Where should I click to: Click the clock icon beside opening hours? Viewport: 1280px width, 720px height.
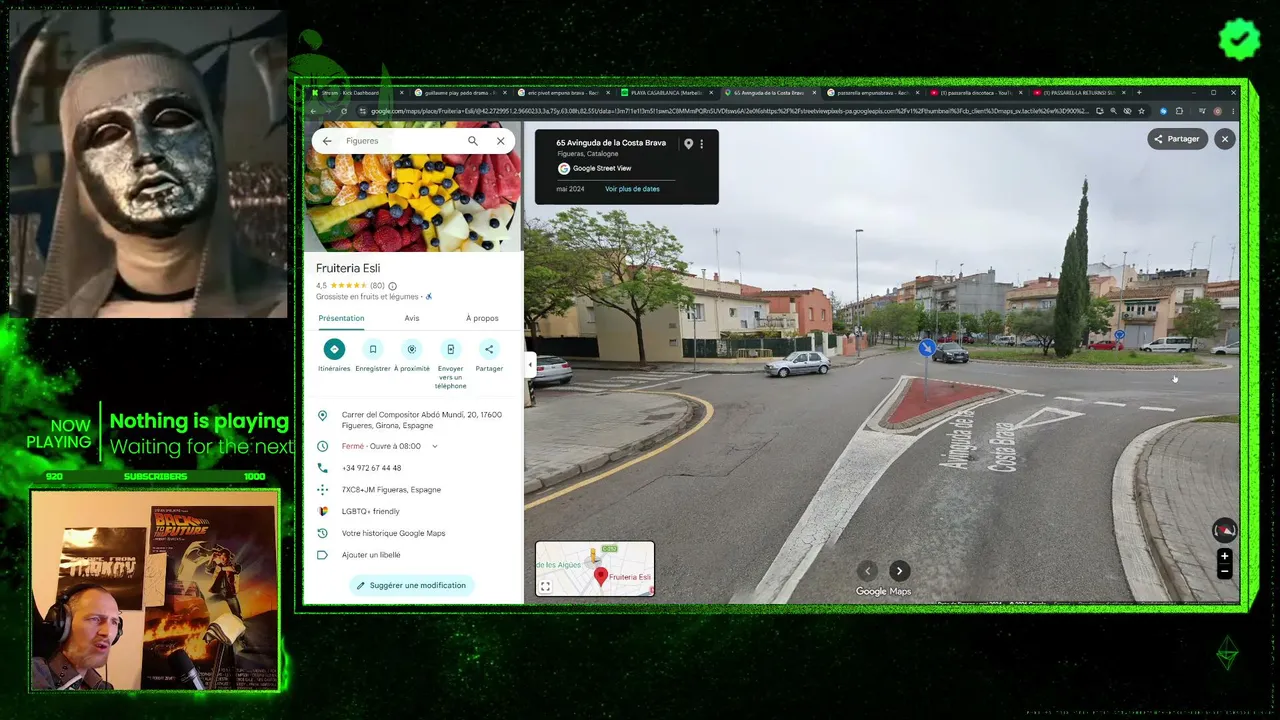pyautogui.click(x=322, y=446)
